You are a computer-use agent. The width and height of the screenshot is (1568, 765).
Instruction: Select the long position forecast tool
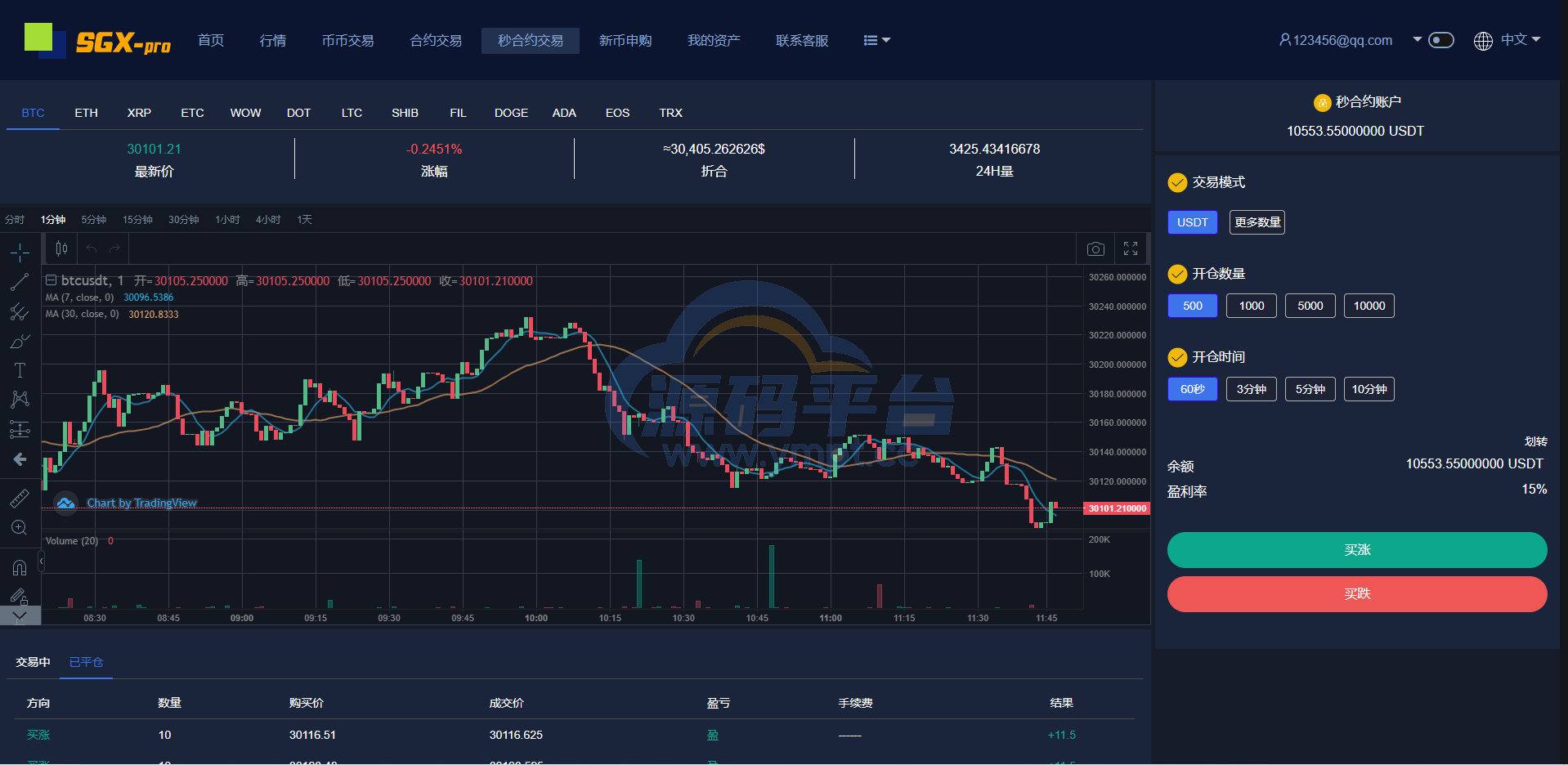click(x=20, y=429)
